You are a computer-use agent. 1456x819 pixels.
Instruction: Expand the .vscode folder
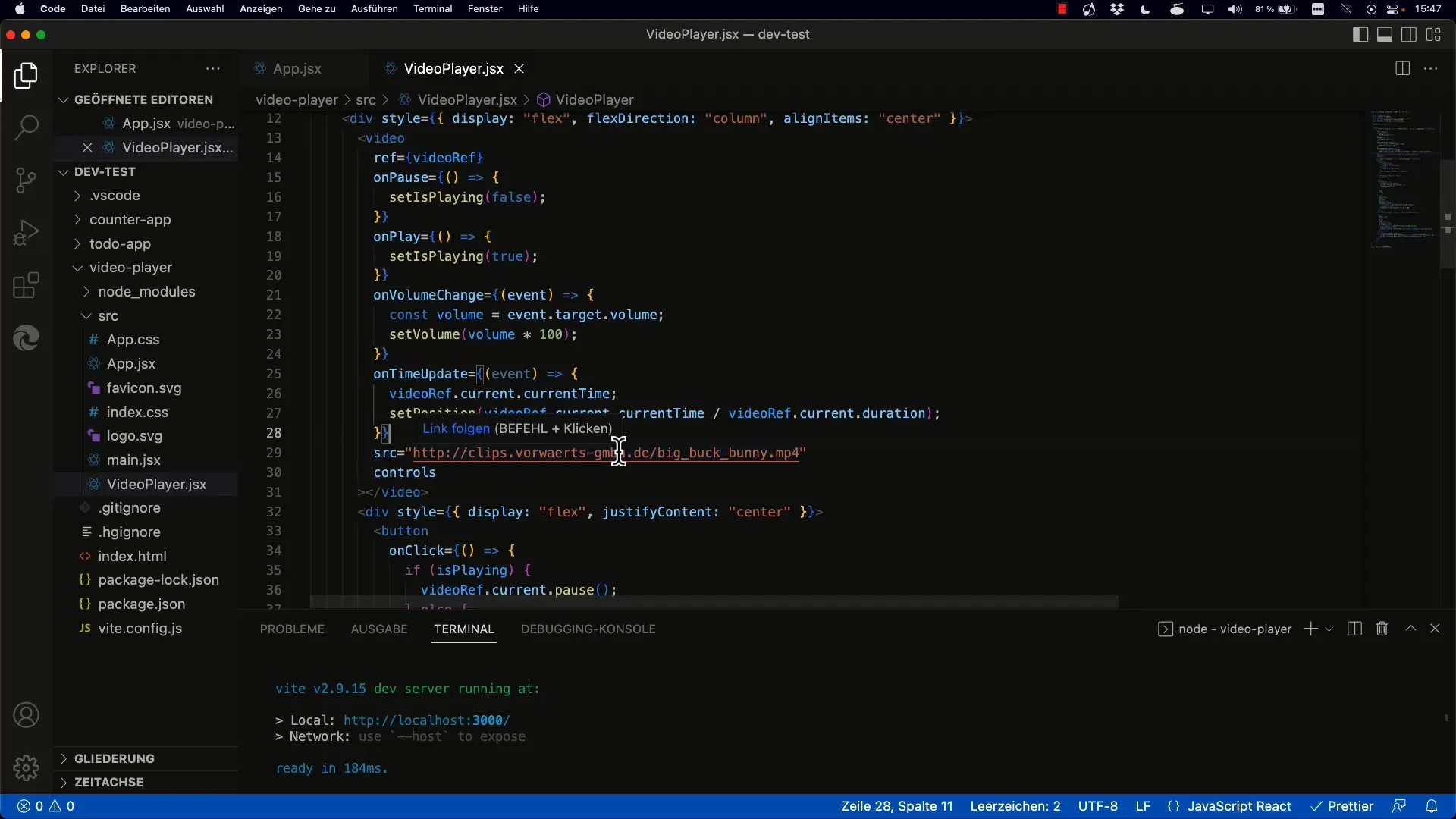115,196
